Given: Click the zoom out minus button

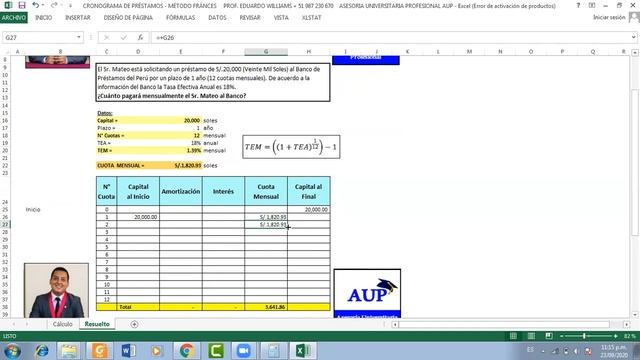Looking at the screenshot, I should pos(561,336).
